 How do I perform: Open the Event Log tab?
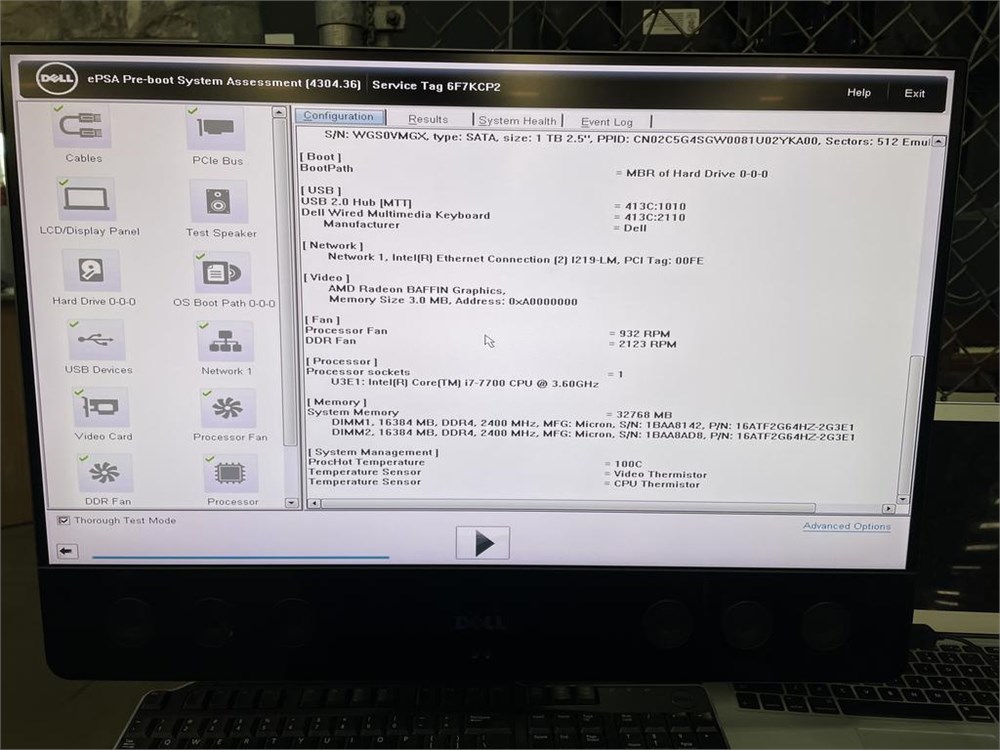(607, 122)
